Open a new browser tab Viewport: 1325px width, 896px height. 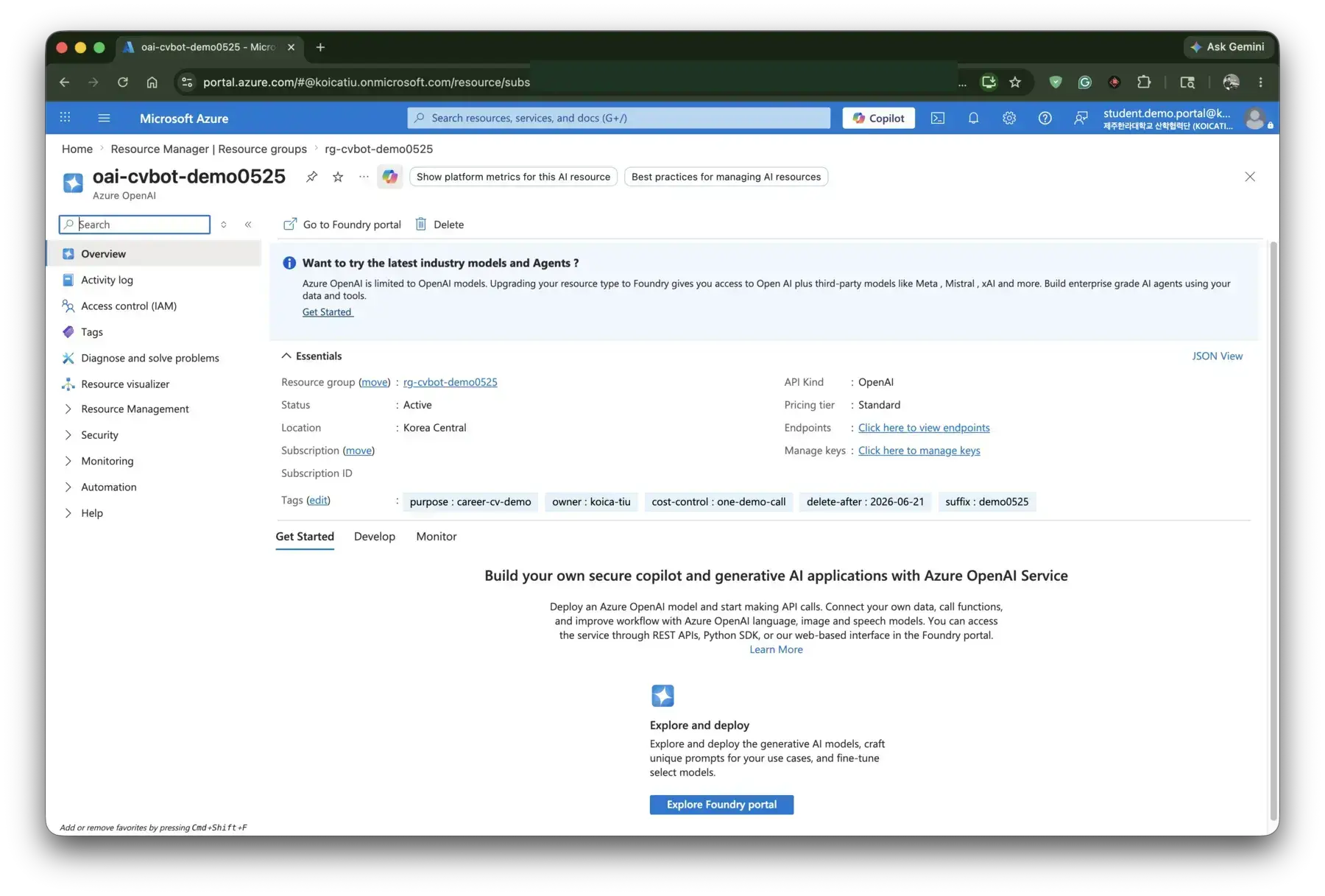320,47
